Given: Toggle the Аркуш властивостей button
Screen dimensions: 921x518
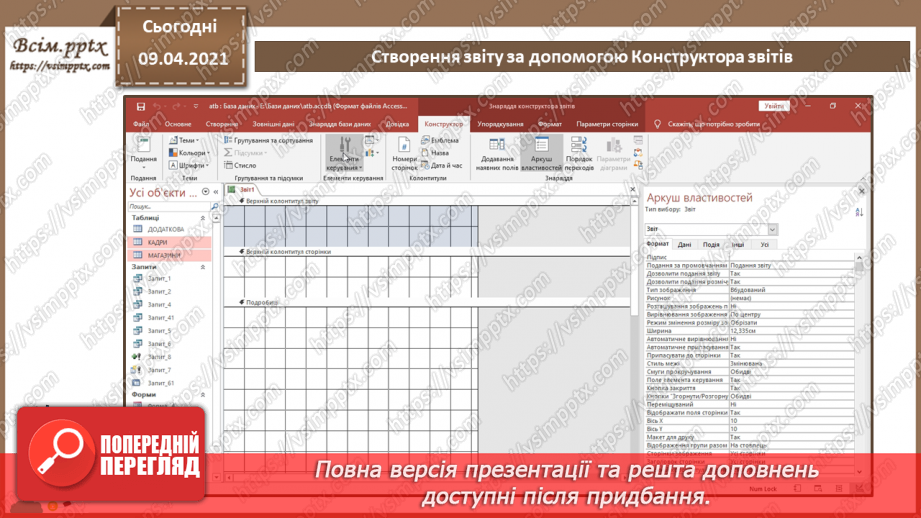Looking at the screenshot, I should pyautogui.click(x=542, y=154).
